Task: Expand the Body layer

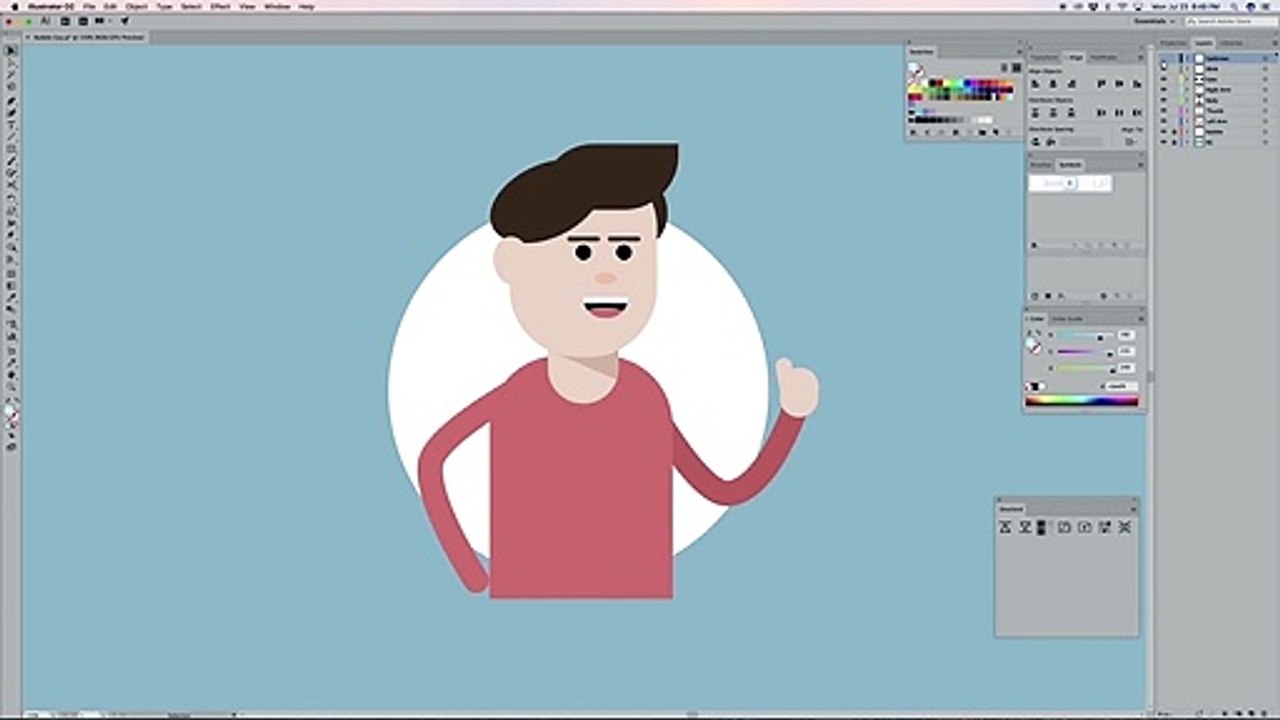Action: click(x=1187, y=100)
